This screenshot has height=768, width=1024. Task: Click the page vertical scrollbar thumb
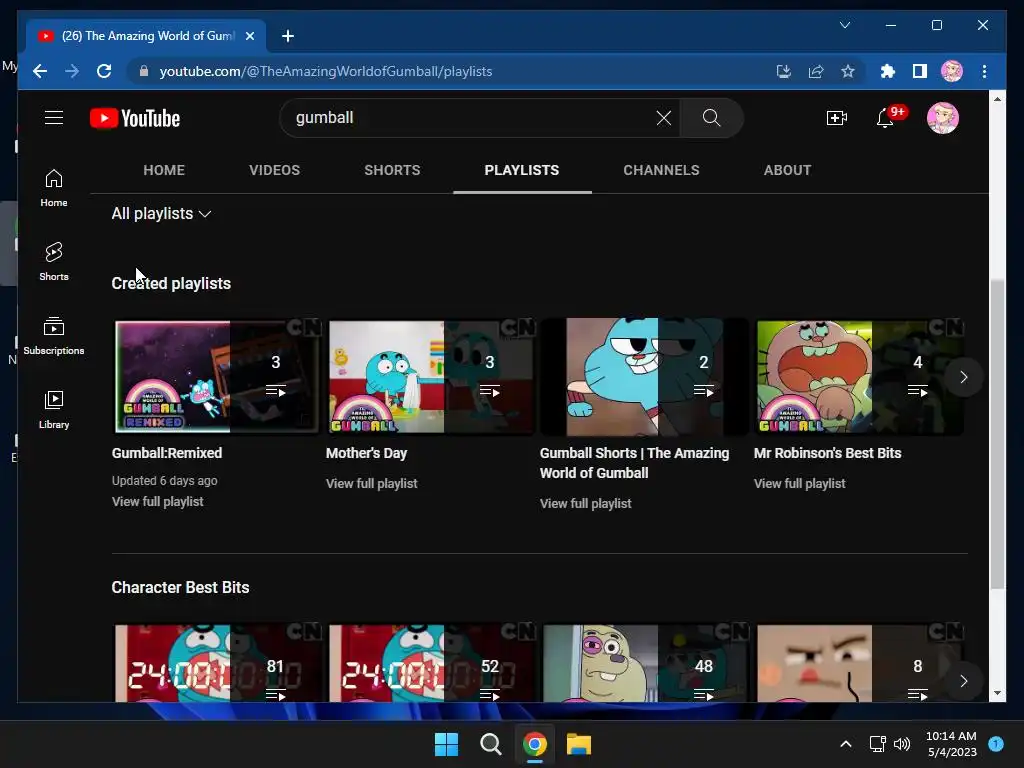997,434
